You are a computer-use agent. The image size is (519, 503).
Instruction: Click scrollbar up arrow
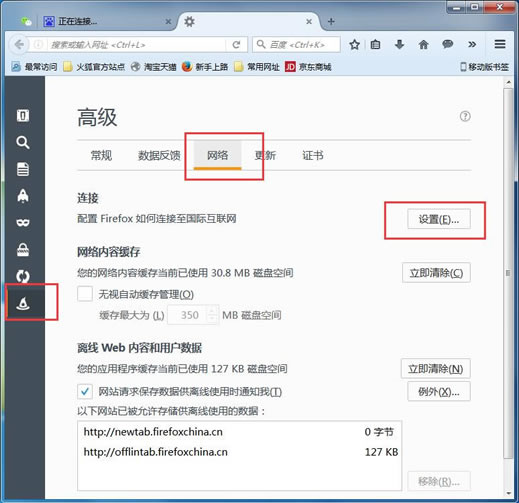click(508, 82)
